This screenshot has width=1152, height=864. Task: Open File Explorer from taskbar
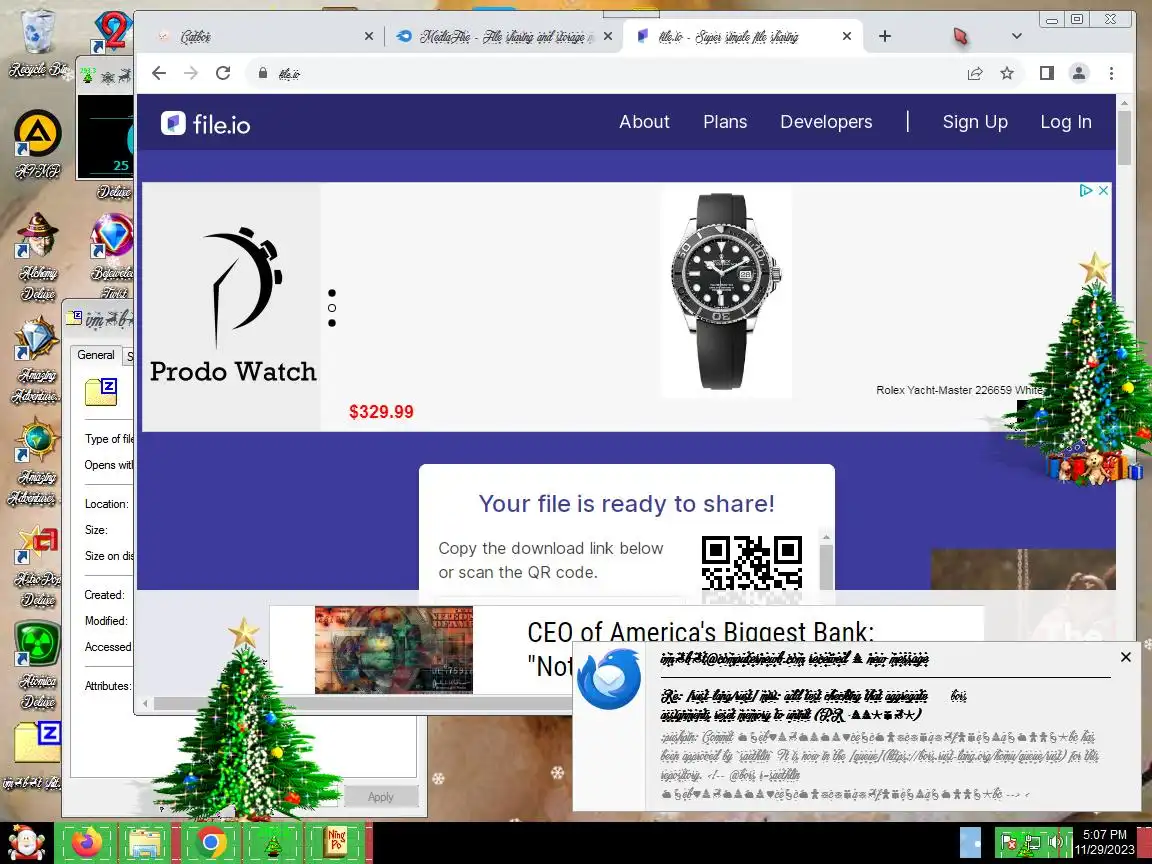[145, 843]
